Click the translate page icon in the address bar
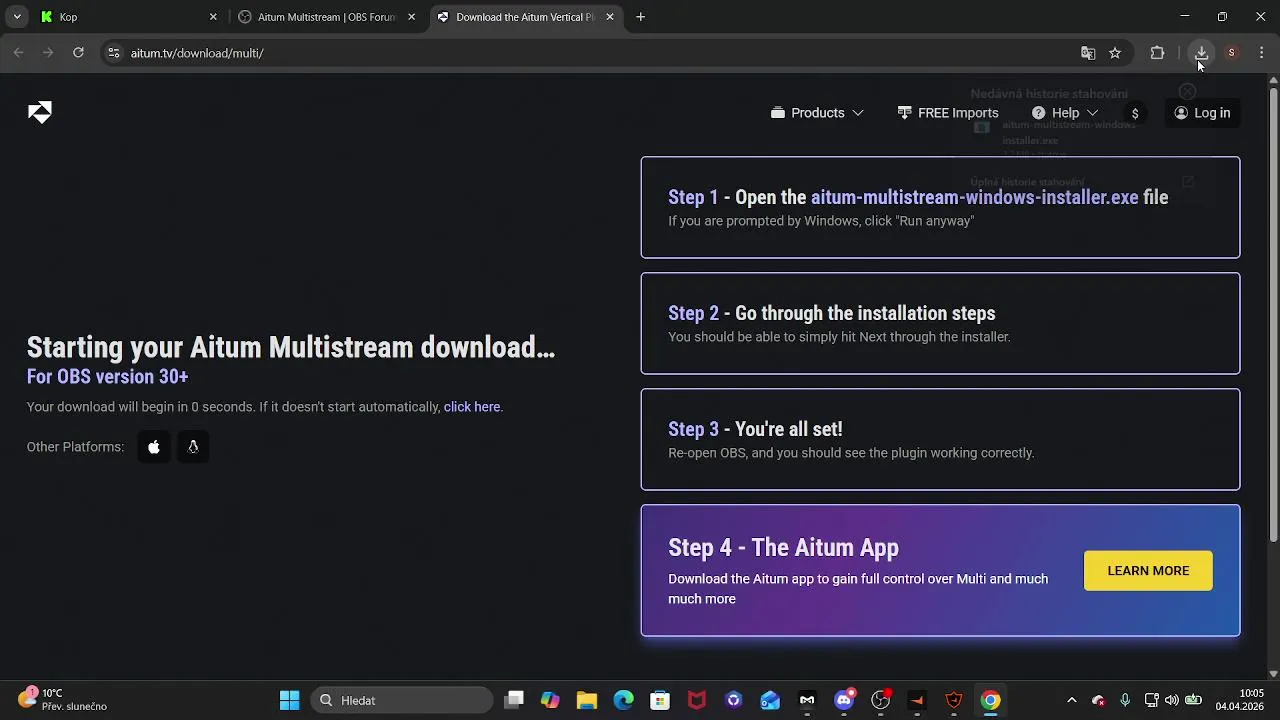The image size is (1280, 720). point(1088,53)
